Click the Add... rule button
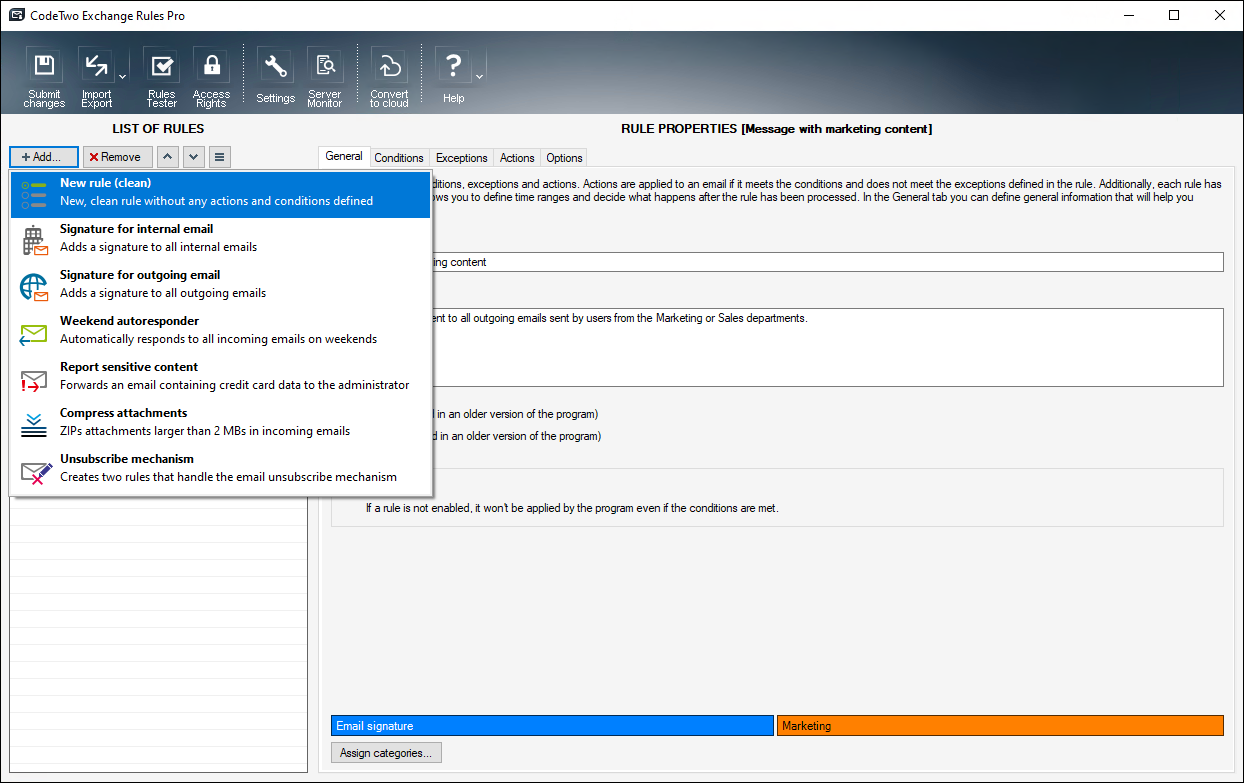 (44, 157)
